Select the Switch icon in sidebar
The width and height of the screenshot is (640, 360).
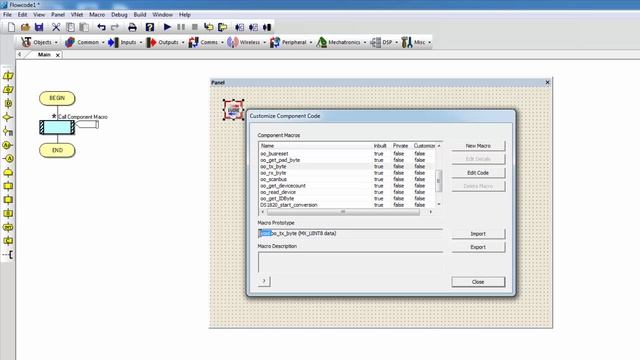pos(8,131)
